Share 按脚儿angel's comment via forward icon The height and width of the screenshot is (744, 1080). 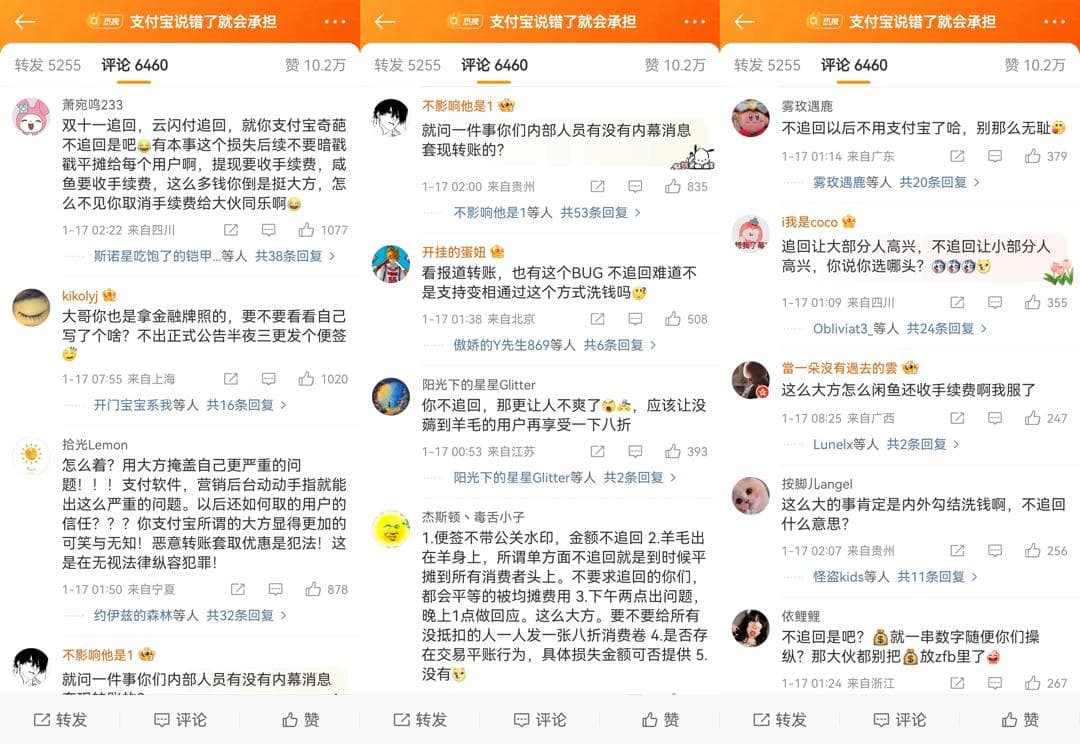957,550
